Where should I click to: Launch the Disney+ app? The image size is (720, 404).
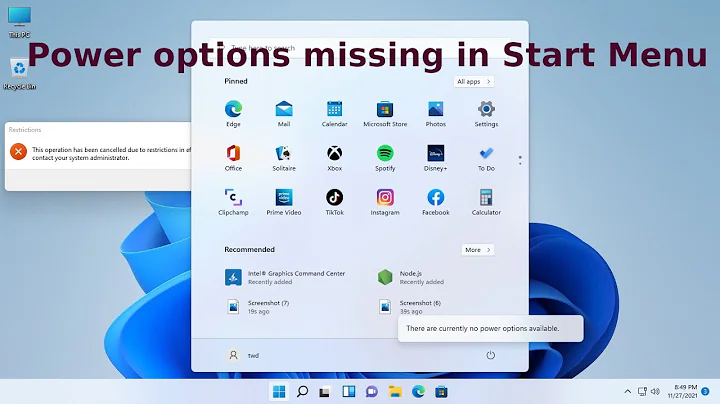coord(435,157)
